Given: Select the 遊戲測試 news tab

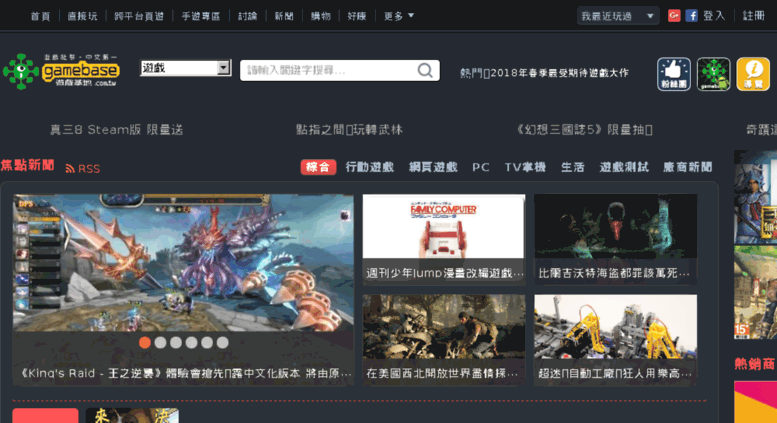Looking at the screenshot, I should 624,167.
